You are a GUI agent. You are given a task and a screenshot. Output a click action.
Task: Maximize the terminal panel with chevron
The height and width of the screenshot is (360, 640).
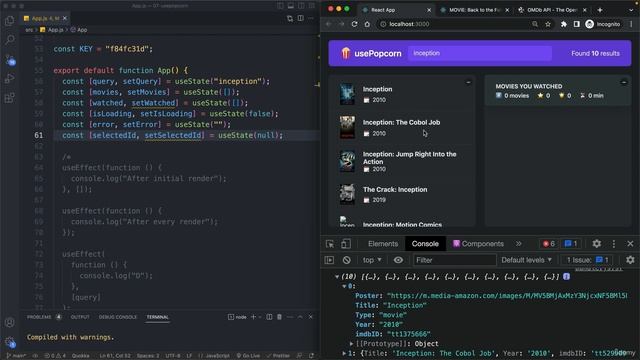coord(300,317)
